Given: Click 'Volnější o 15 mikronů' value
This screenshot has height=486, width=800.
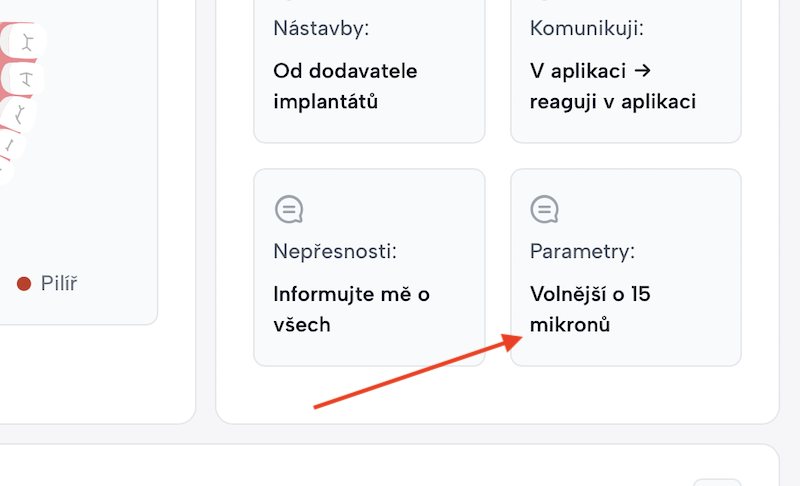Looking at the screenshot, I should (590, 309).
